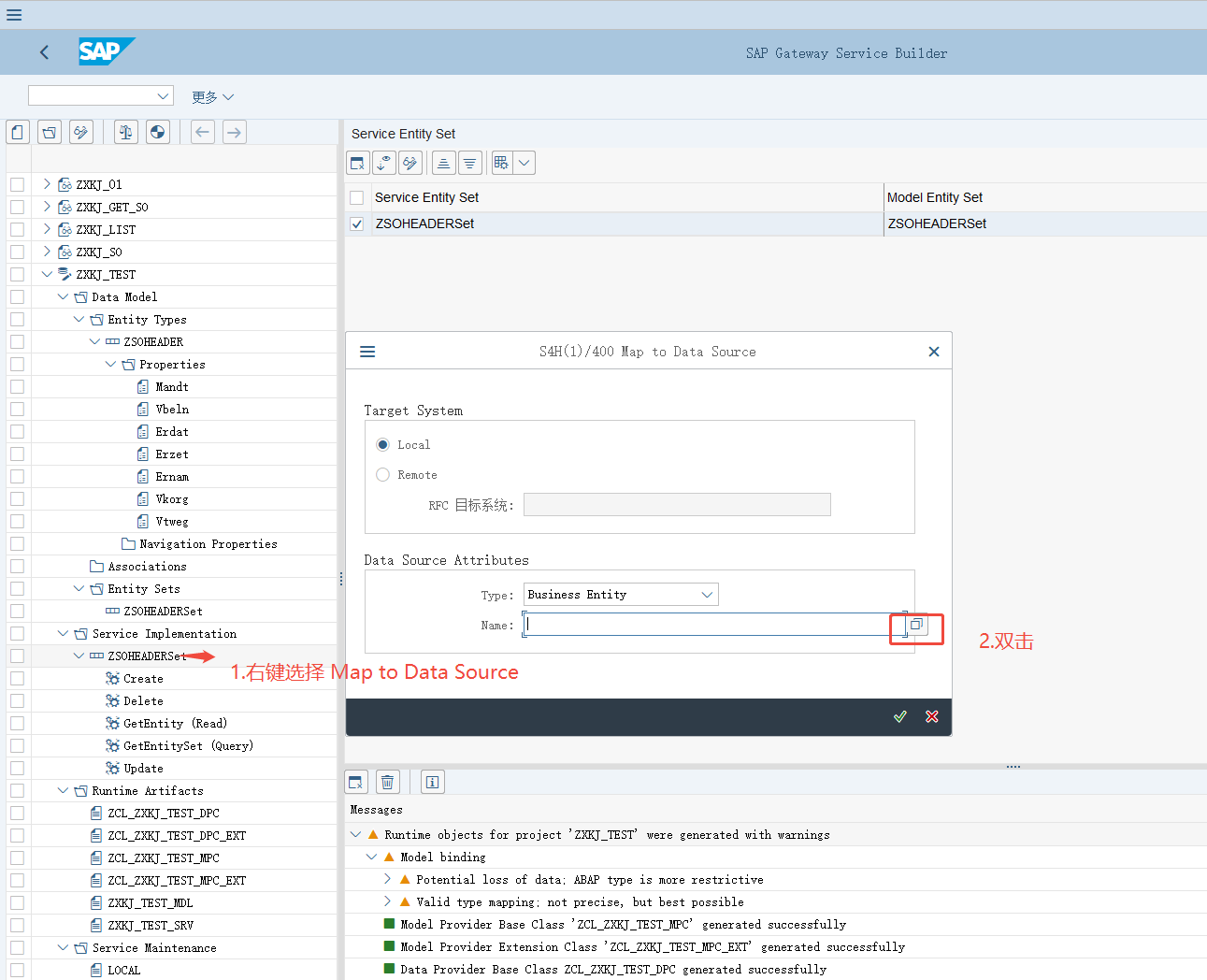
Task: Select the Erdat property
Action: [x=172, y=432]
